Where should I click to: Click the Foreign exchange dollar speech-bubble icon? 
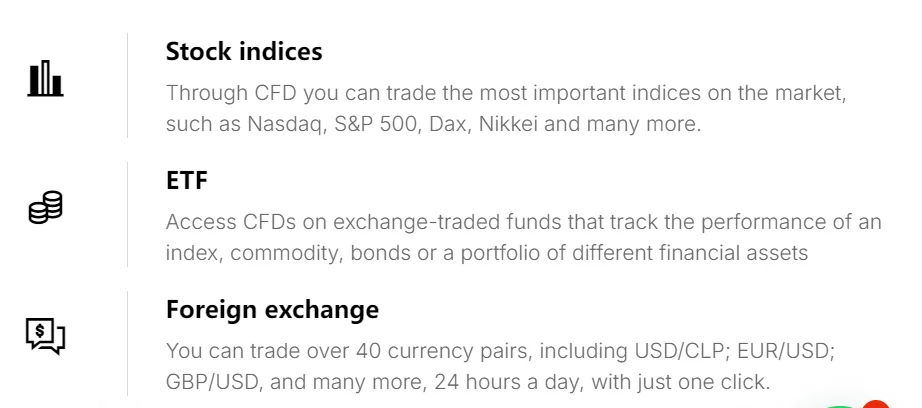(45, 336)
